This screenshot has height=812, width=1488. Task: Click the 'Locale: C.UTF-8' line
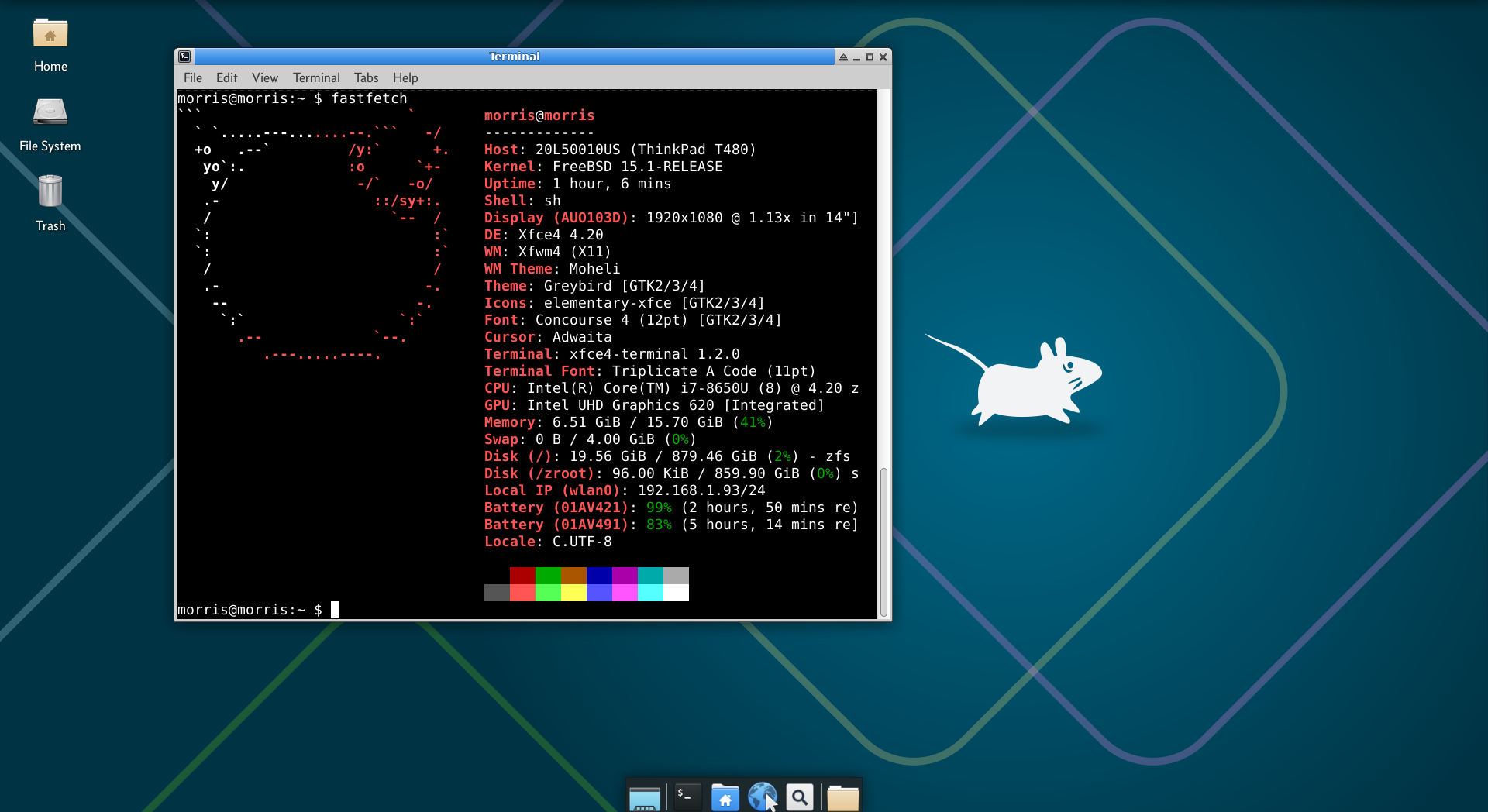[x=548, y=542]
